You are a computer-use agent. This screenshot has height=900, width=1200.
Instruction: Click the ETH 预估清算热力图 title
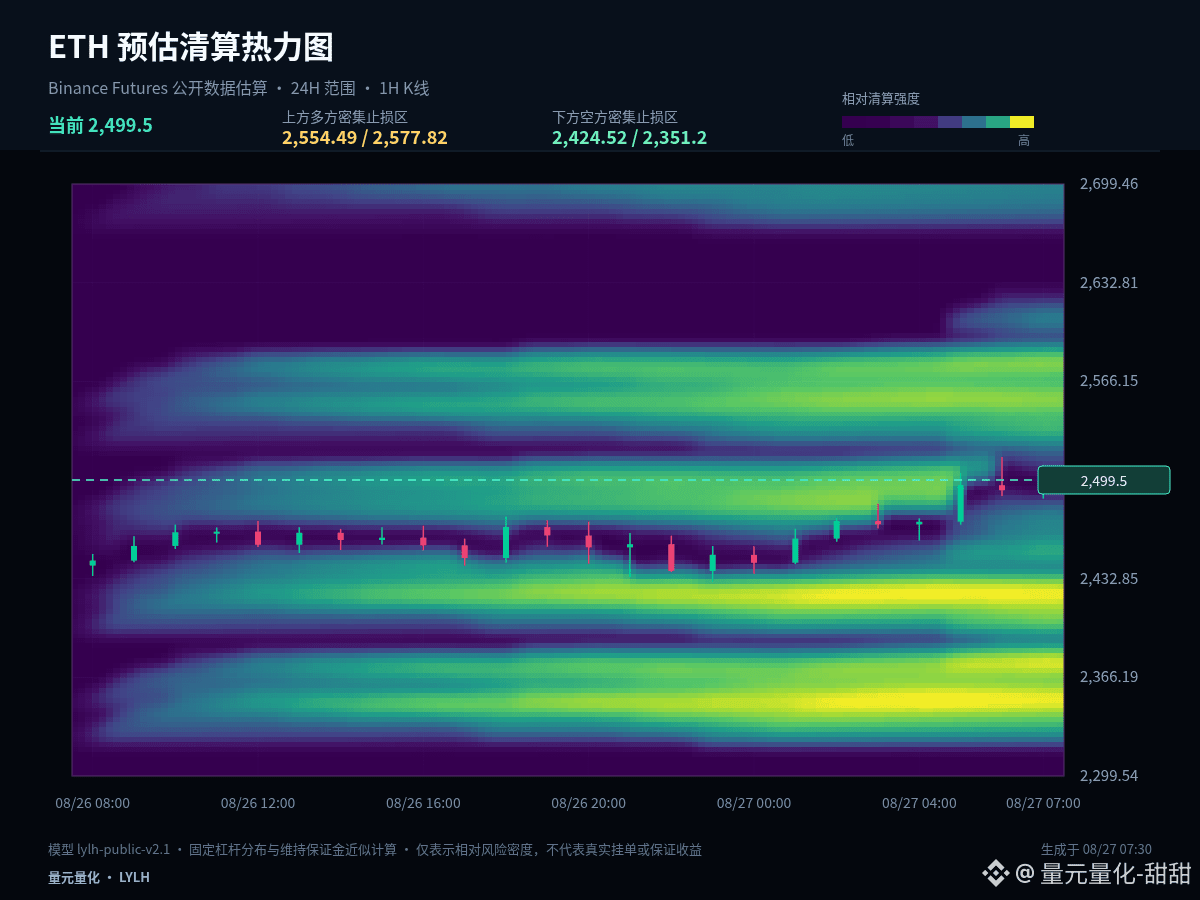191,47
